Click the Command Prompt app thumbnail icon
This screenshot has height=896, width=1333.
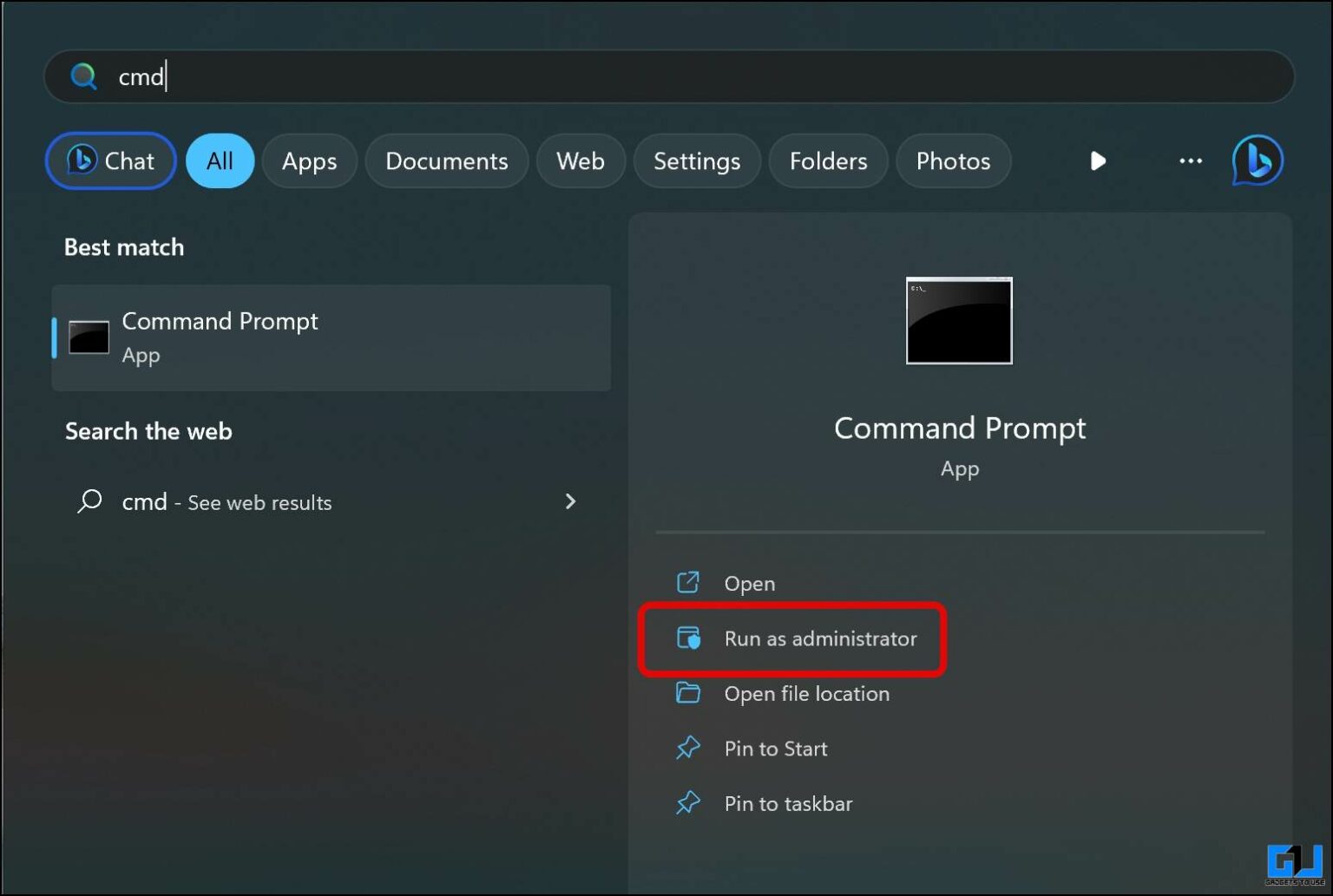coord(958,321)
